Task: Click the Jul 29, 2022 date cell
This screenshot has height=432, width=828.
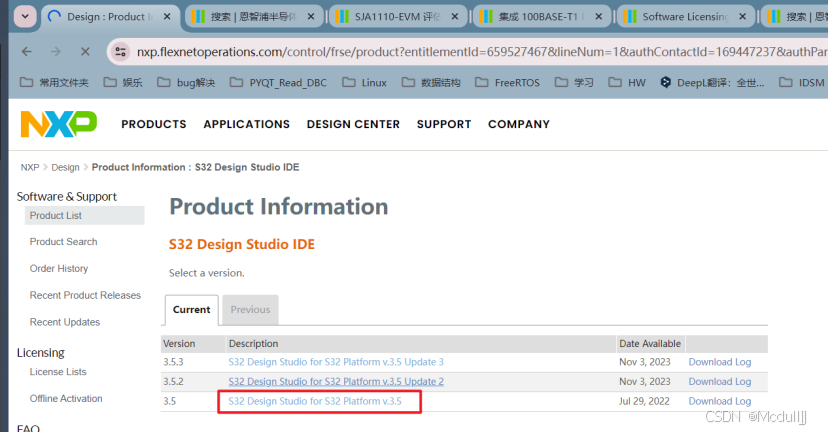Action: point(644,401)
